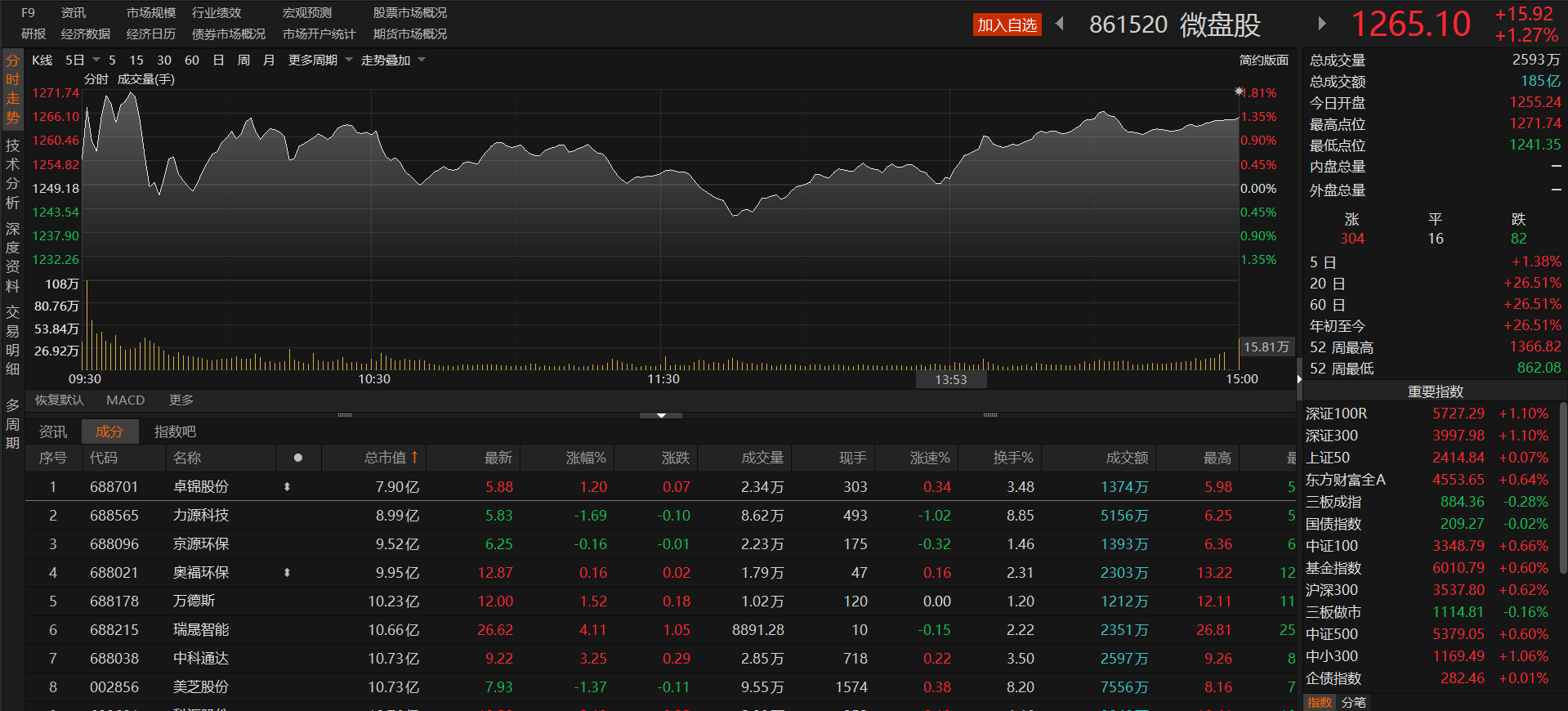Screen dimensions: 1568x711
Task: Switch to 分笔 view at bottom right
Action: (1353, 703)
